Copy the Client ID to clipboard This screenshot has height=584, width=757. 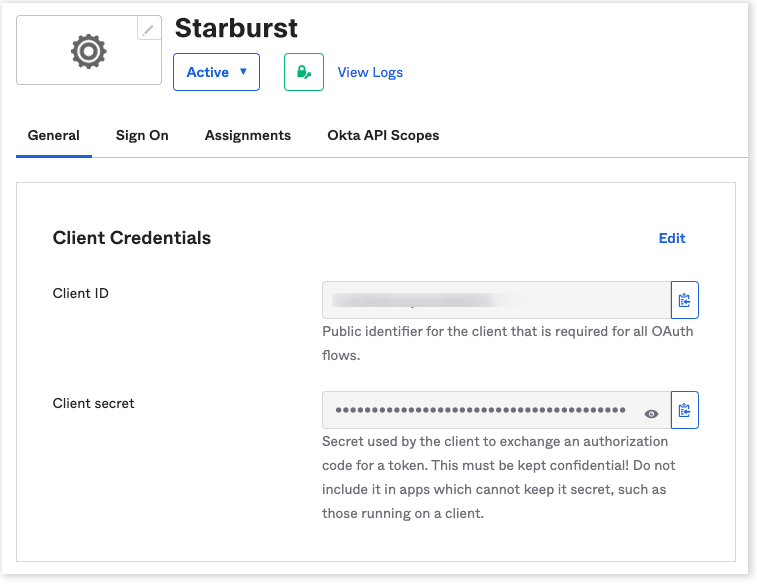coord(684,300)
